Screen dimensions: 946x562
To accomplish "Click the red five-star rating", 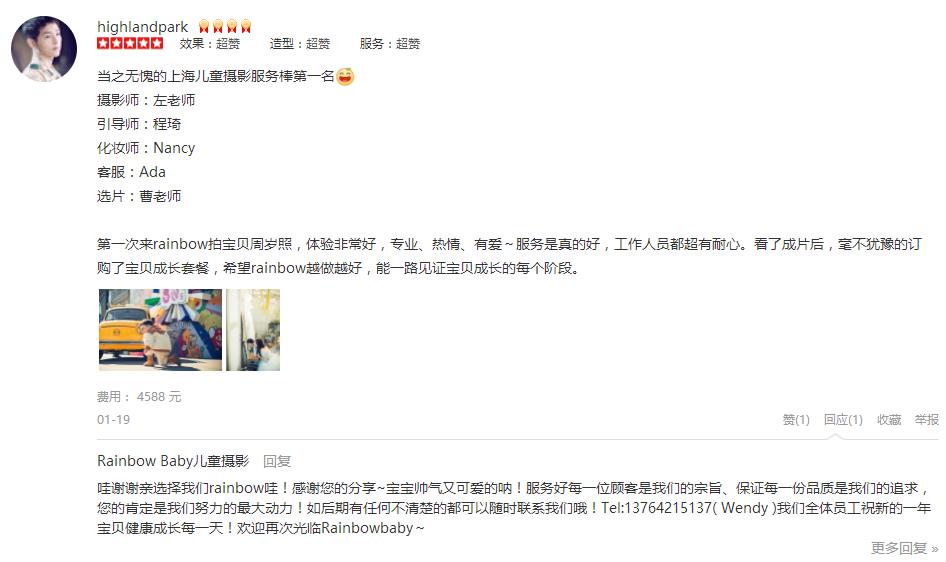I will [130, 43].
